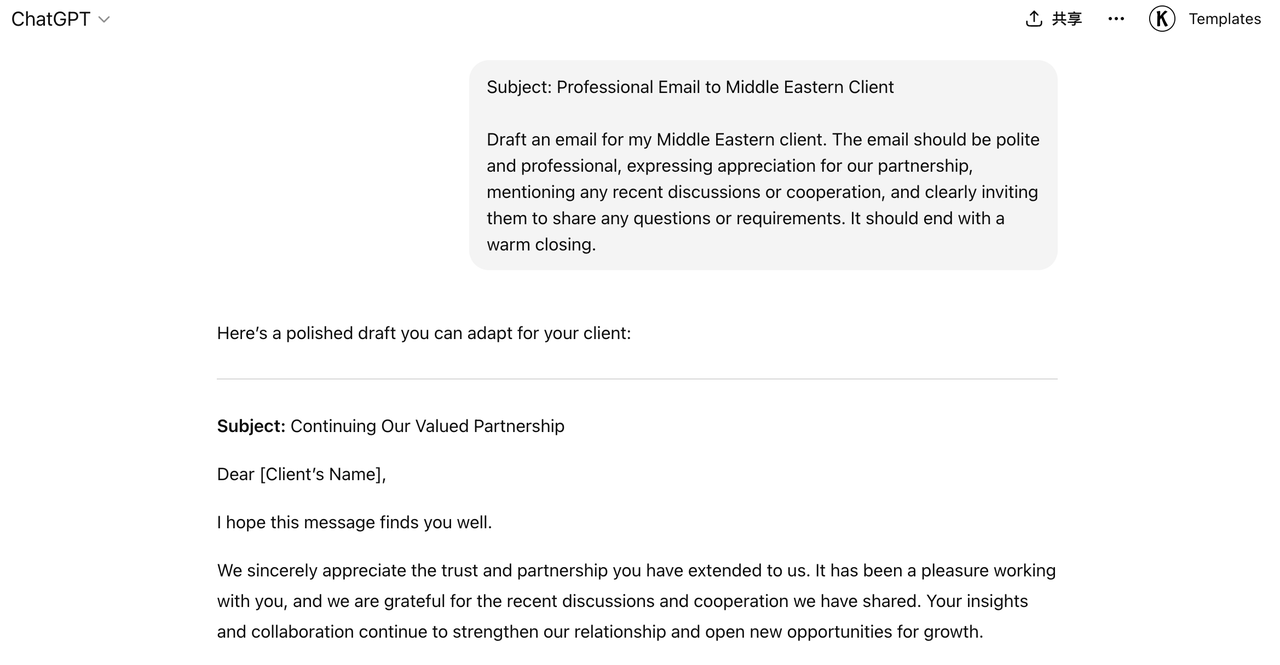Screen dimensions: 1280x665
Task: Click the horizontal divider above the draft
Action: (x=636, y=379)
